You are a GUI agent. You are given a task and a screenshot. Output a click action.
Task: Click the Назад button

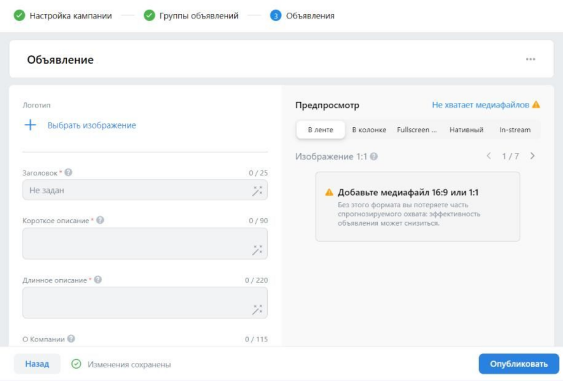click(37, 364)
